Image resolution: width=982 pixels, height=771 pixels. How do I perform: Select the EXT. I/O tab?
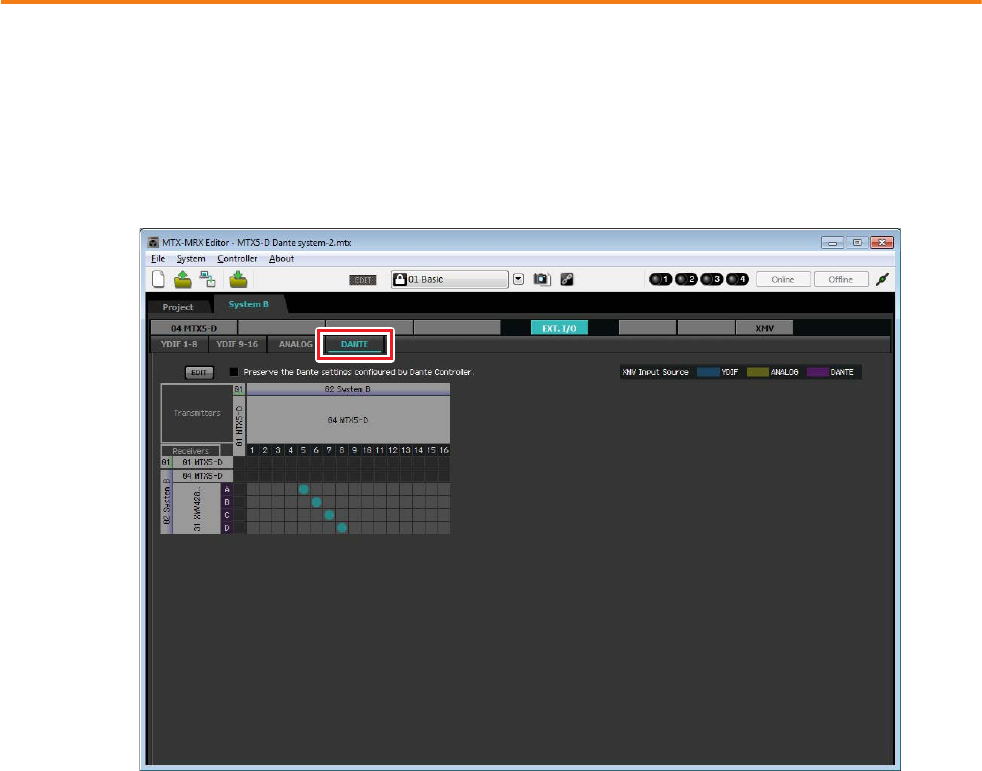[559, 328]
